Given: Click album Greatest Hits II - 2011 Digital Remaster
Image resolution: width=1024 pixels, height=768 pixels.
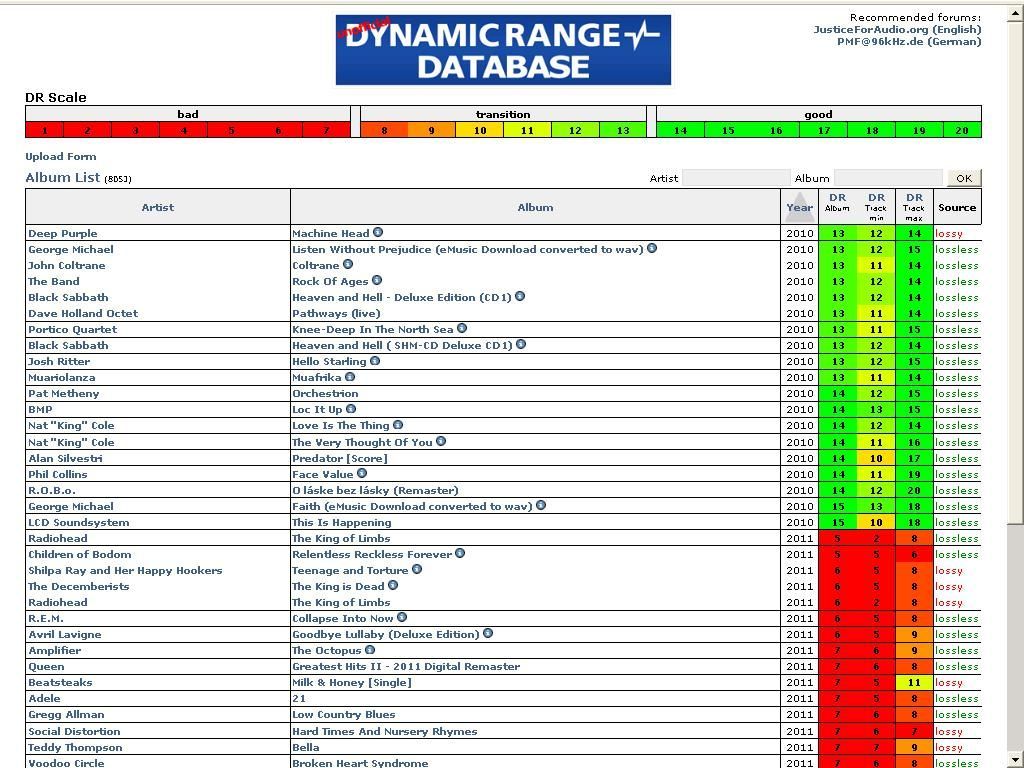Looking at the screenshot, I should pyautogui.click(x=406, y=667).
